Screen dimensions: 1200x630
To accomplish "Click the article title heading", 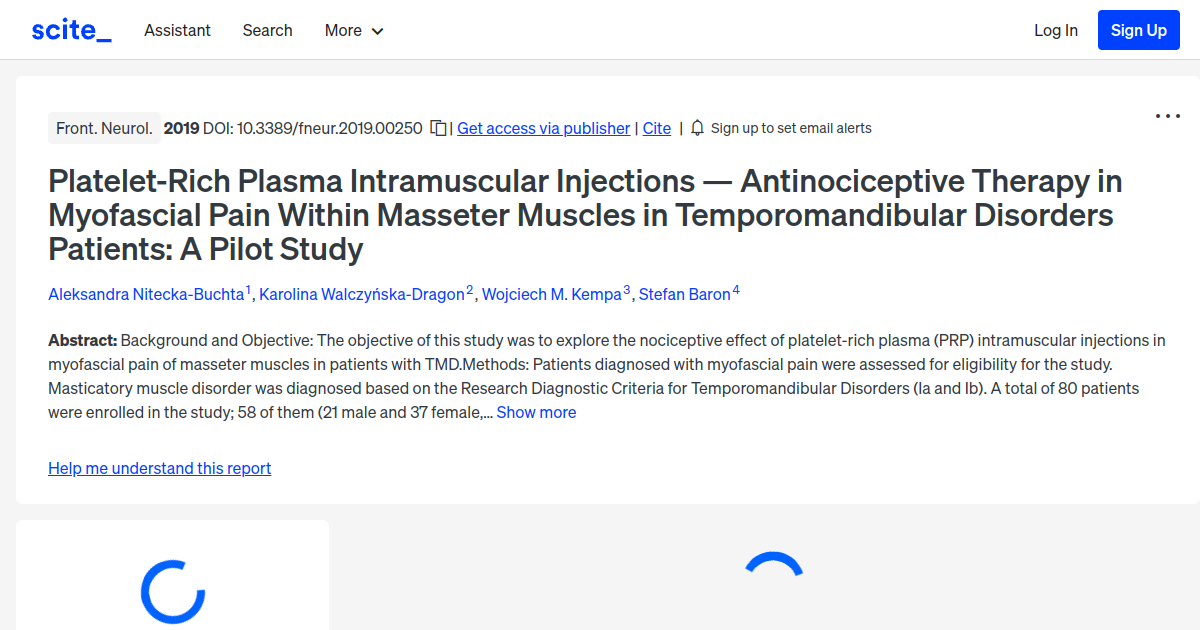I will pyautogui.click(x=585, y=215).
